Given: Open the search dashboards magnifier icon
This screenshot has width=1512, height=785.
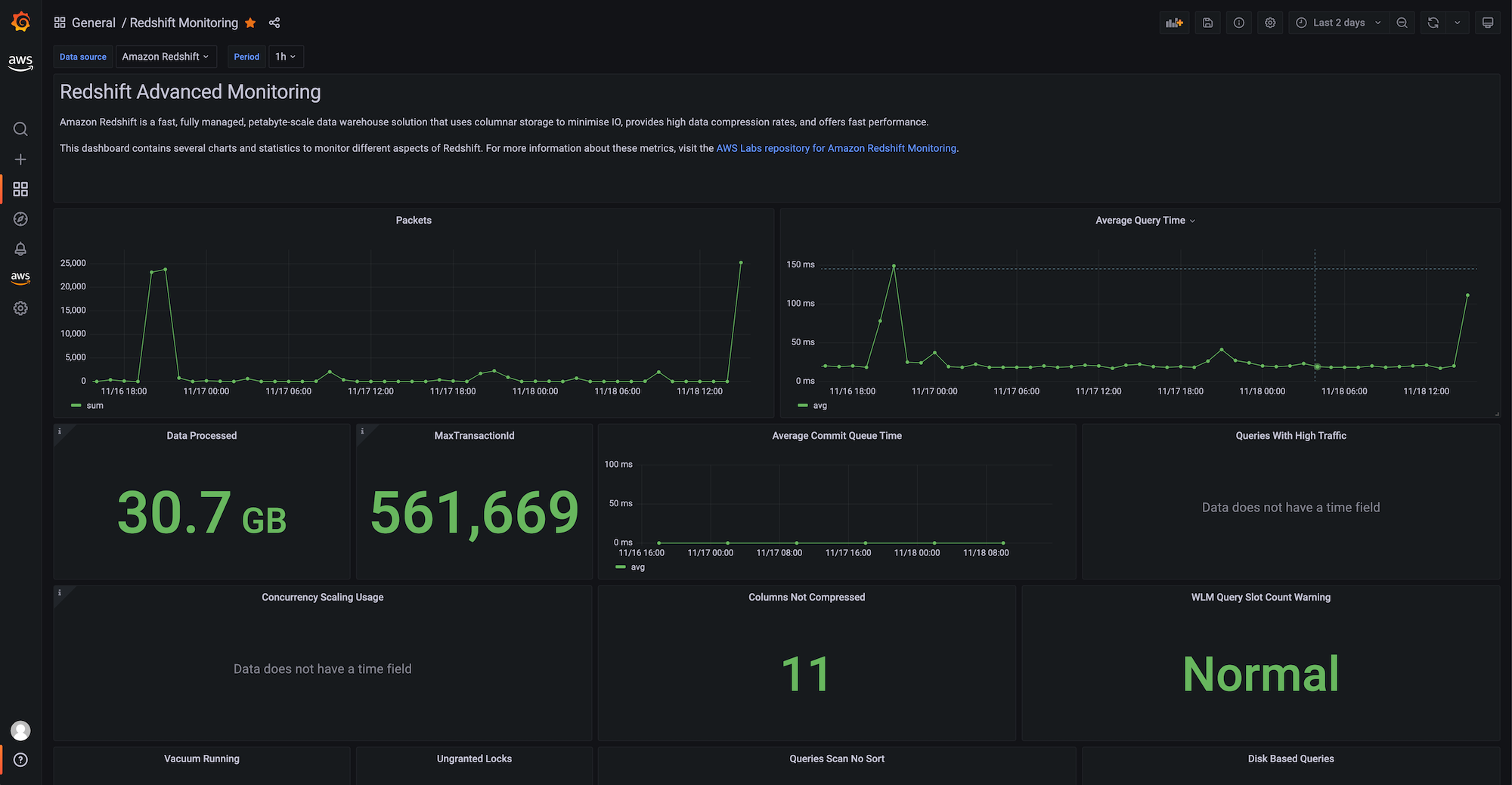Looking at the screenshot, I should (x=20, y=129).
